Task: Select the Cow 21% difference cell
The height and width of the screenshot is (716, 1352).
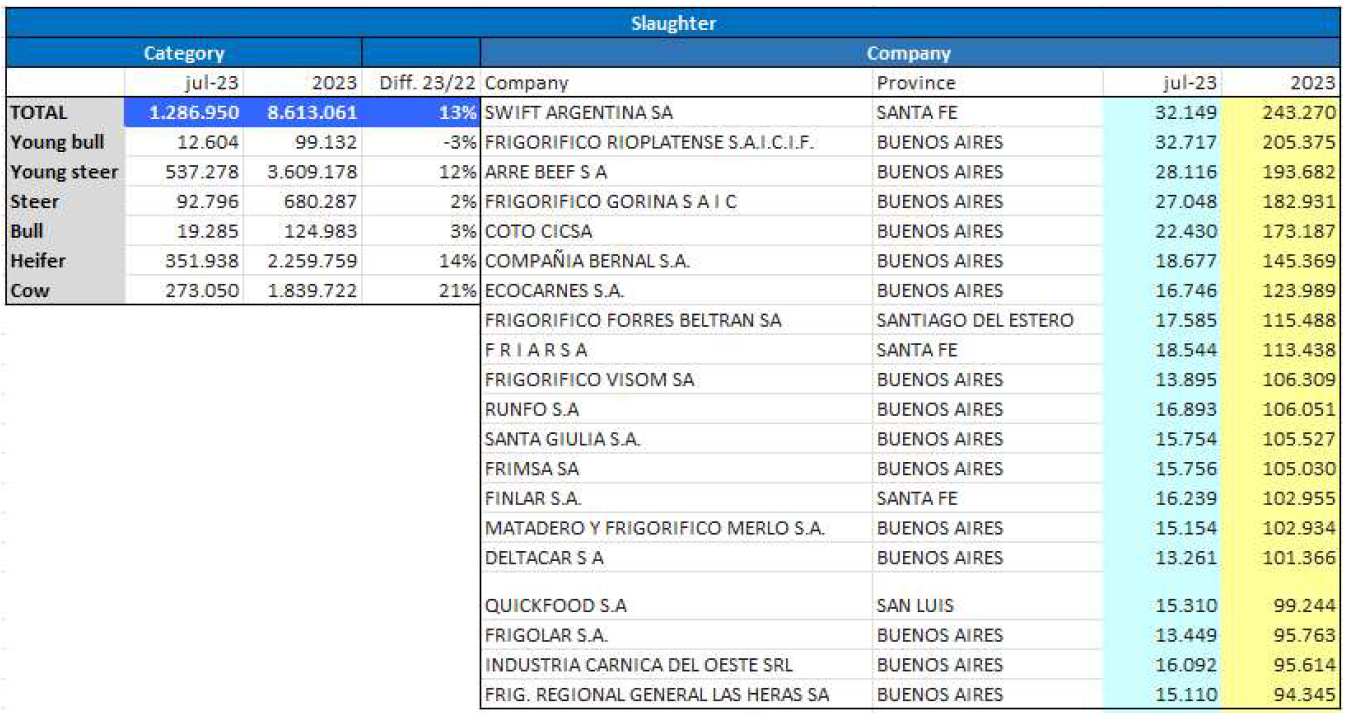Action: pos(421,291)
